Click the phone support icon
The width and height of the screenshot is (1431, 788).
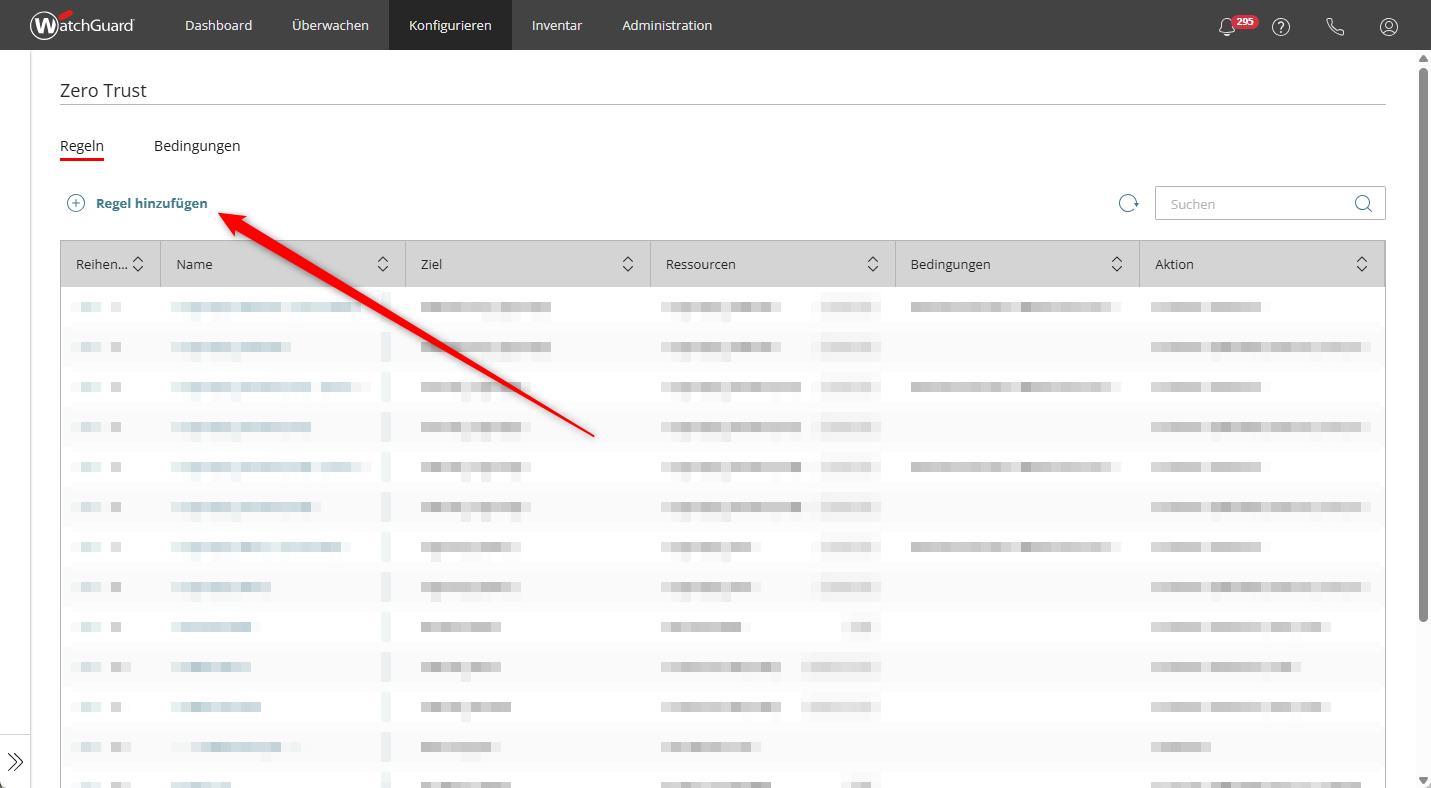pos(1335,27)
